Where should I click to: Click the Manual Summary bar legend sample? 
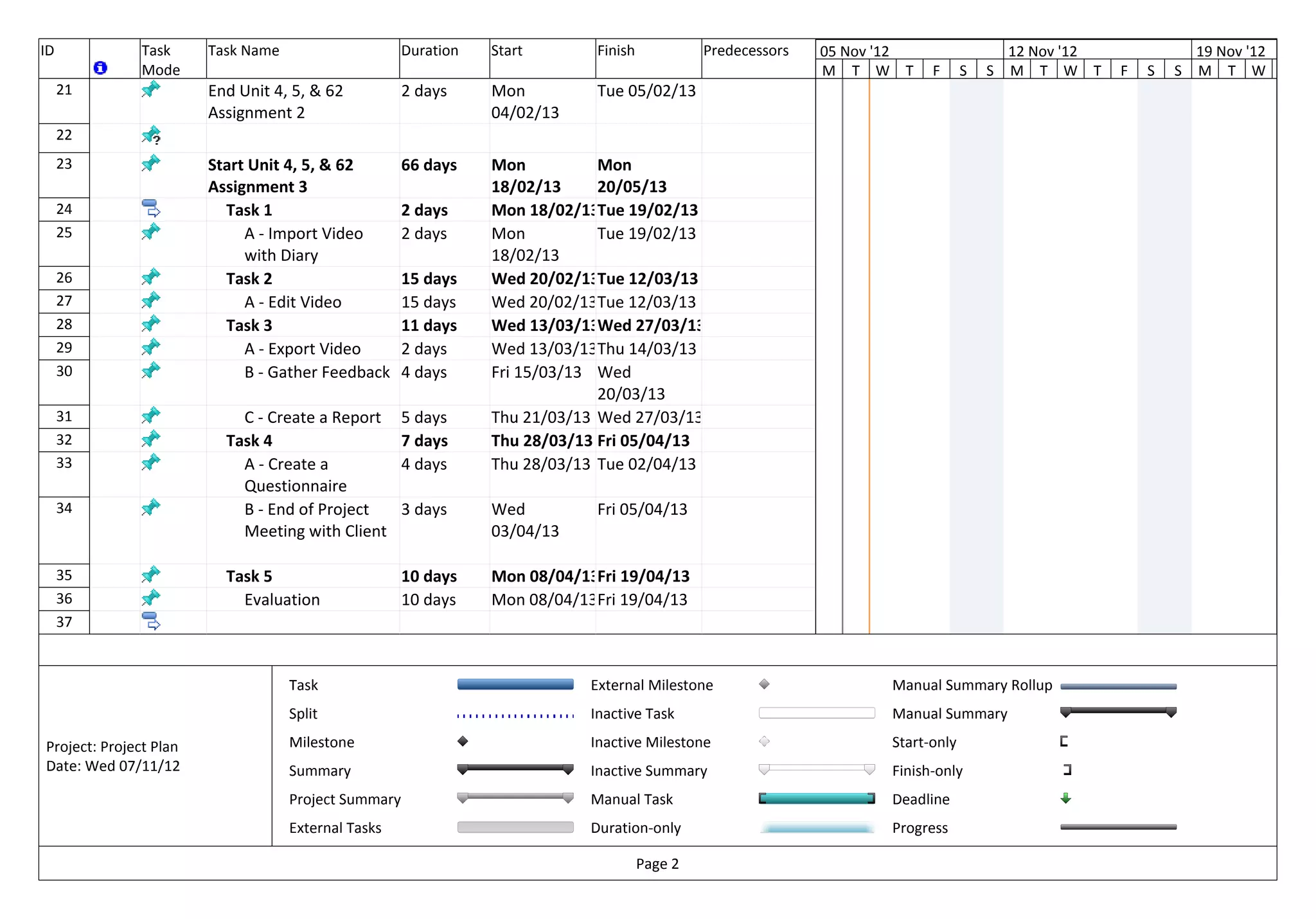click(x=1118, y=712)
